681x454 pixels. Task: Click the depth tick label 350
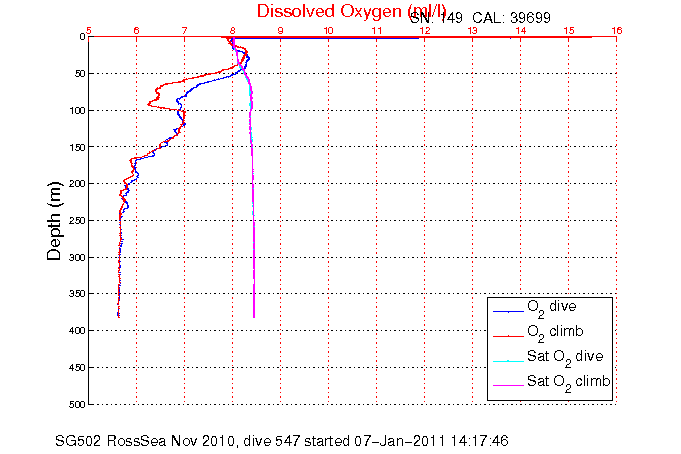click(x=78, y=294)
